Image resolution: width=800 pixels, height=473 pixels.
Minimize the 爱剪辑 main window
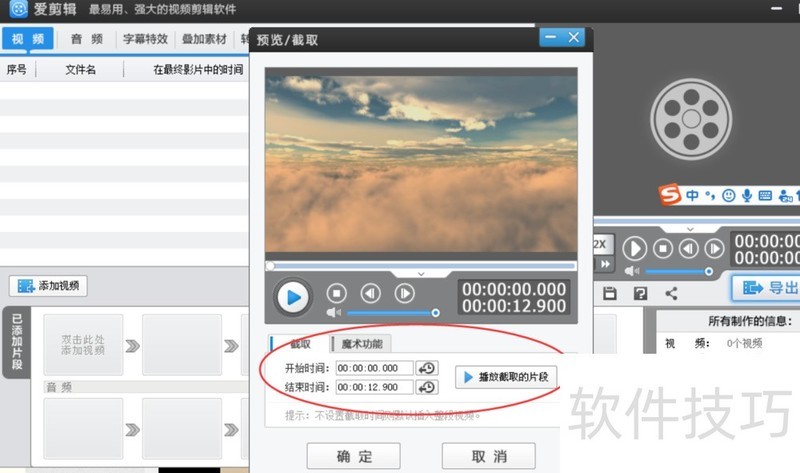click(777, 9)
